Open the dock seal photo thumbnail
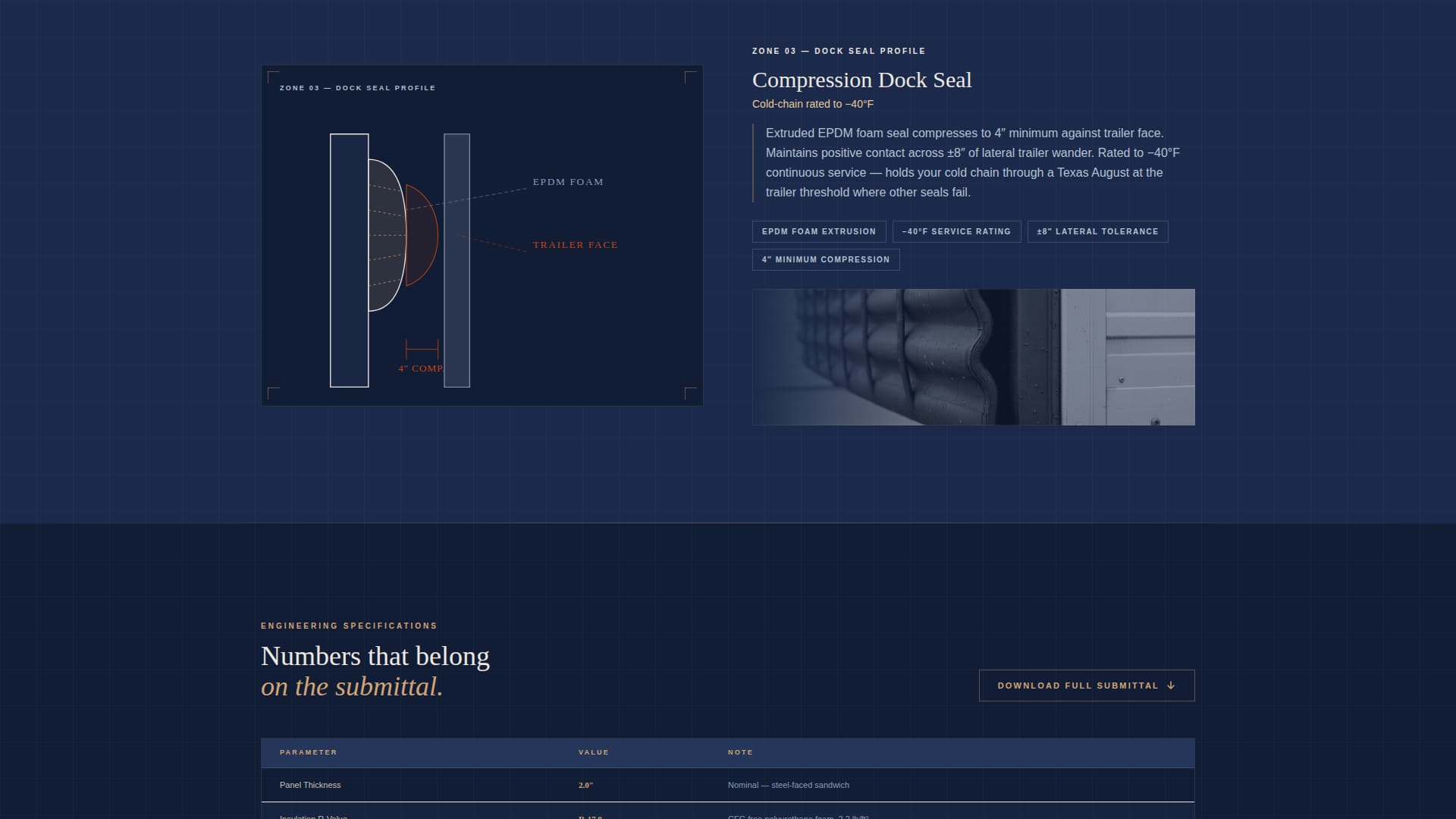 [x=974, y=356]
